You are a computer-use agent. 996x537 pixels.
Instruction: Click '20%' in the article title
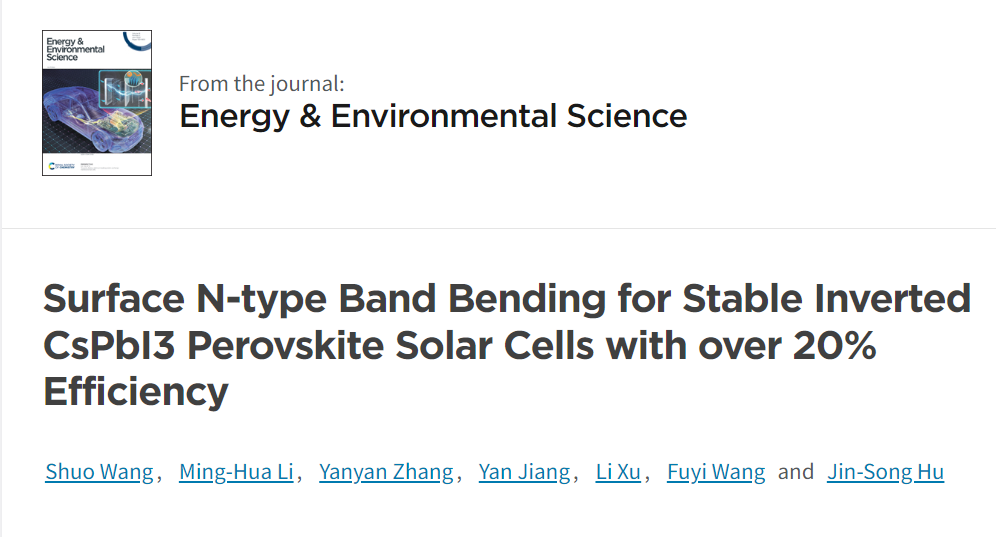click(x=835, y=346)
